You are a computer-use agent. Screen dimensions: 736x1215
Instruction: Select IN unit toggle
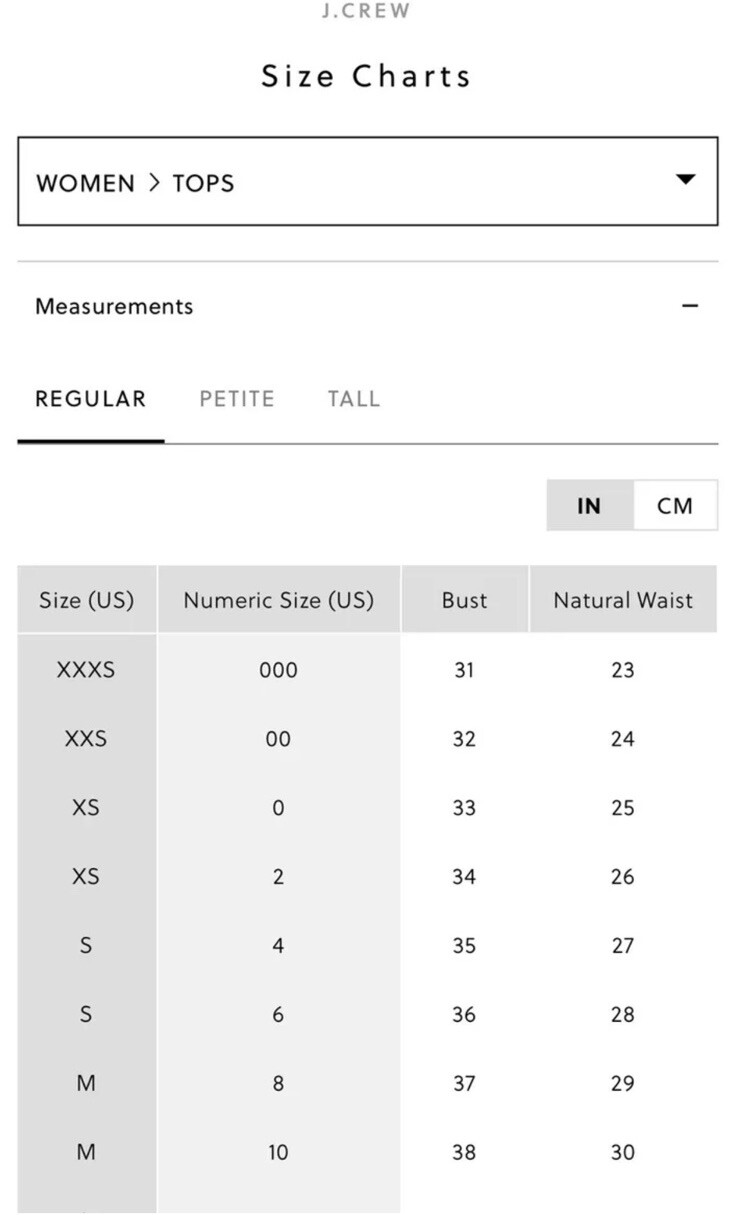coord(590,506)
